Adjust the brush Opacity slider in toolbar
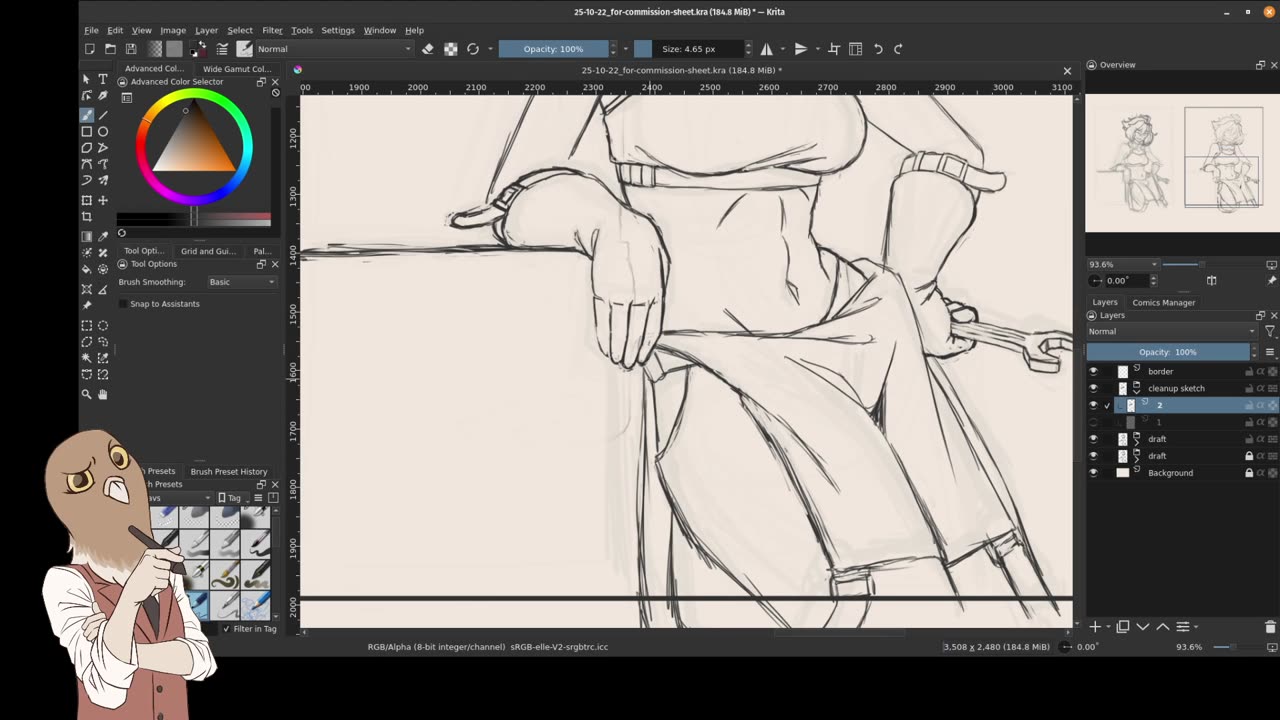Image resolution: width=1280 pixels, height=720 pixels. click(x=553, y=49)
